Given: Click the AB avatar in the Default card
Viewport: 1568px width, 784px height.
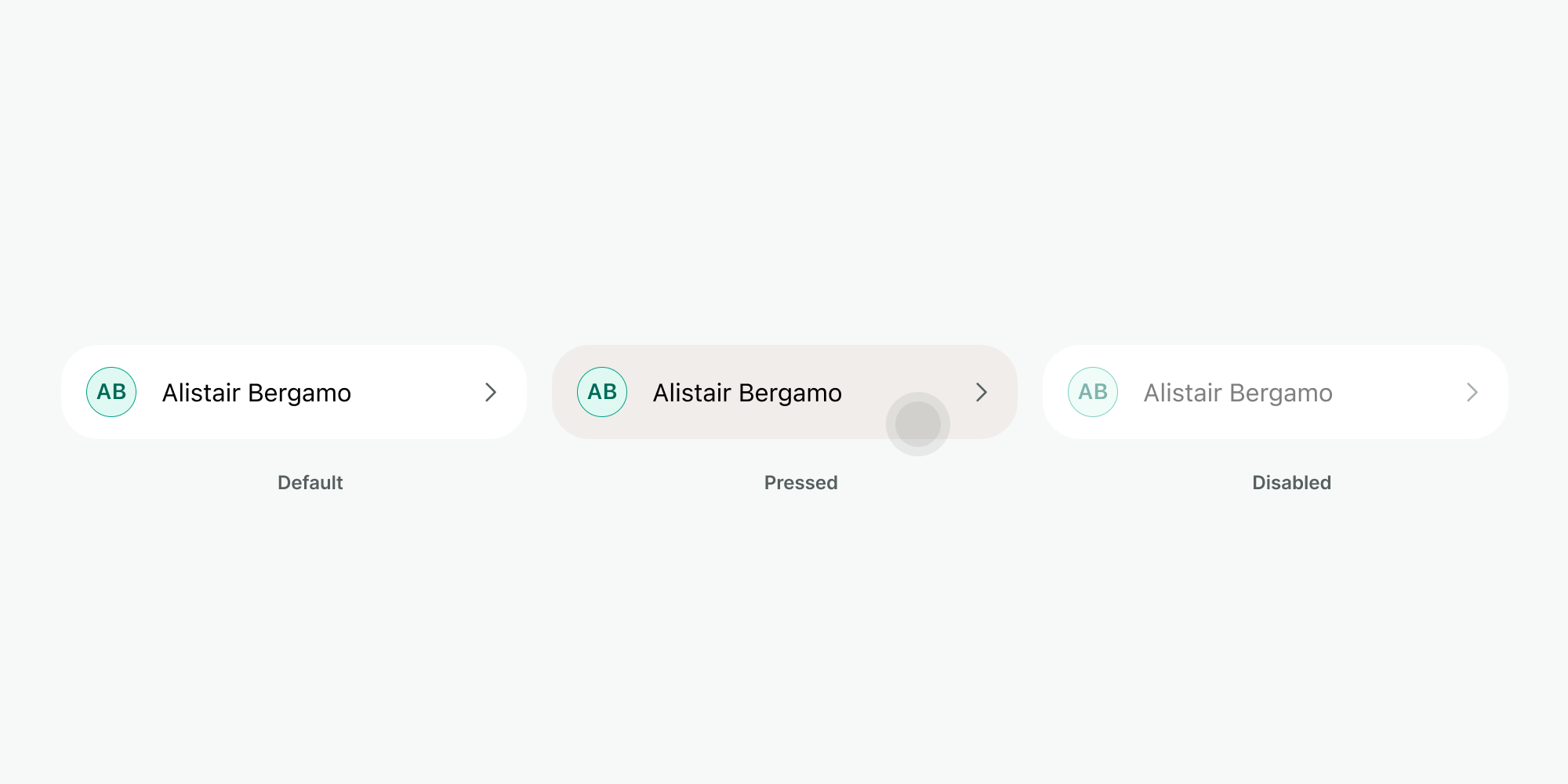Looking at the screenshot, I should (111, 392).
